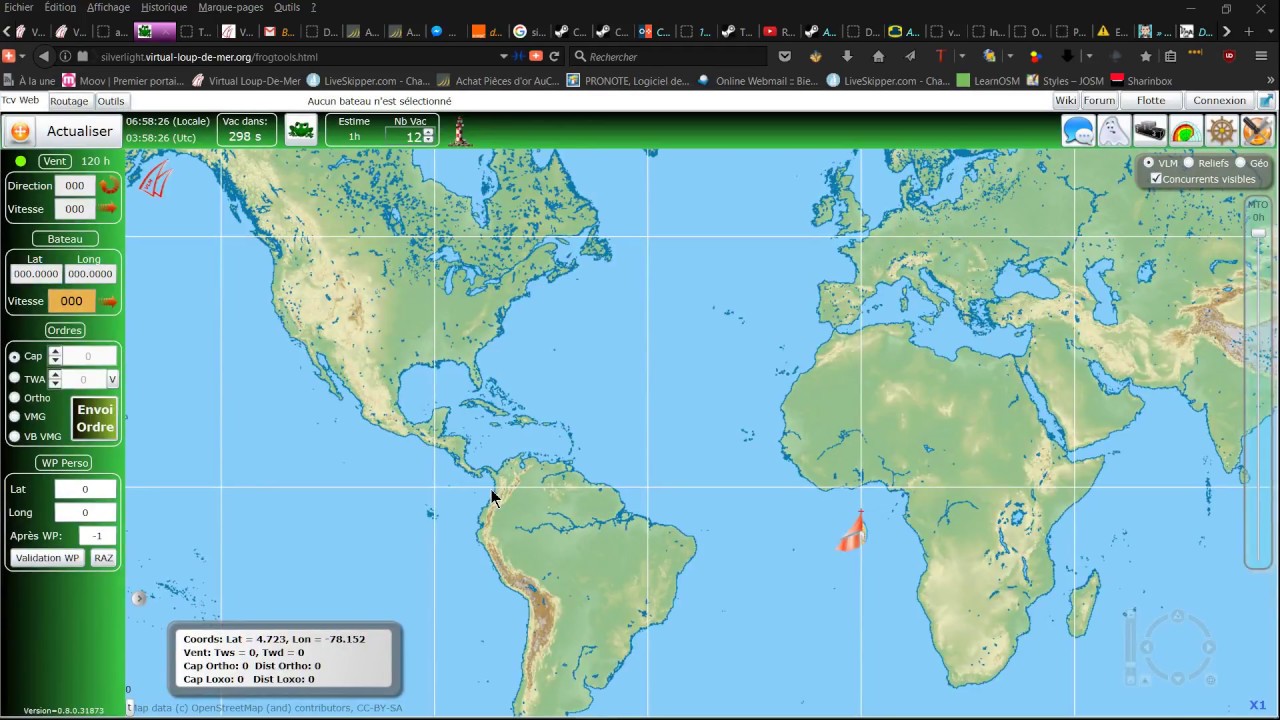Viewport: 1280px width, 720px height.
Task: Select the Ortho order radio button
Action: pyautogui.click(x=15, y=398)
